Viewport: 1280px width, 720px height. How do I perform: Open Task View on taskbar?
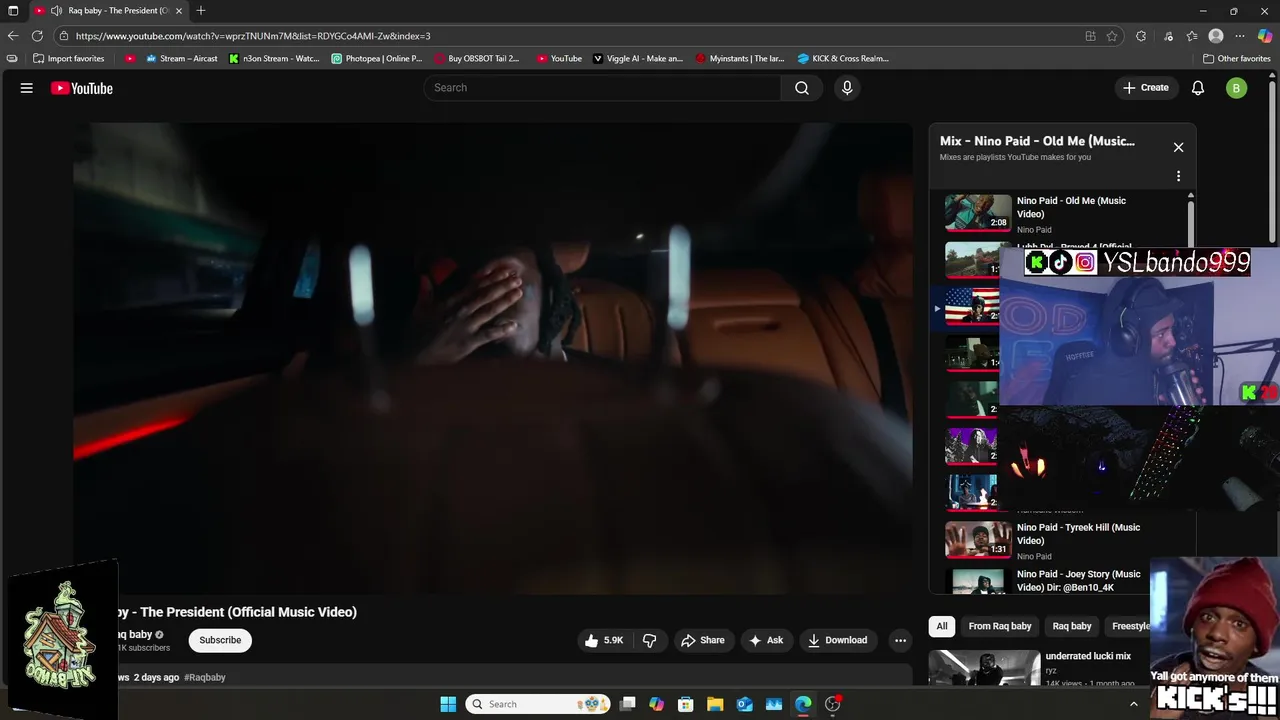click(627, 704)
